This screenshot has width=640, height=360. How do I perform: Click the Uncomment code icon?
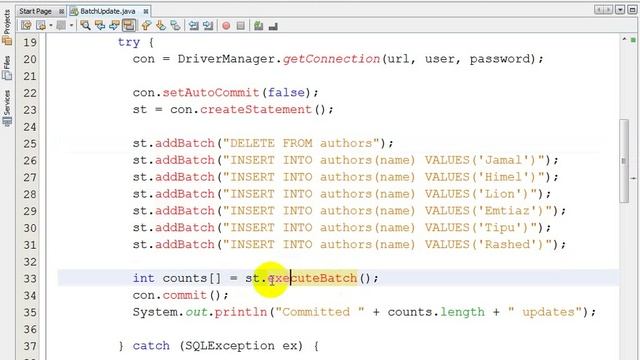tap(273, 26)
